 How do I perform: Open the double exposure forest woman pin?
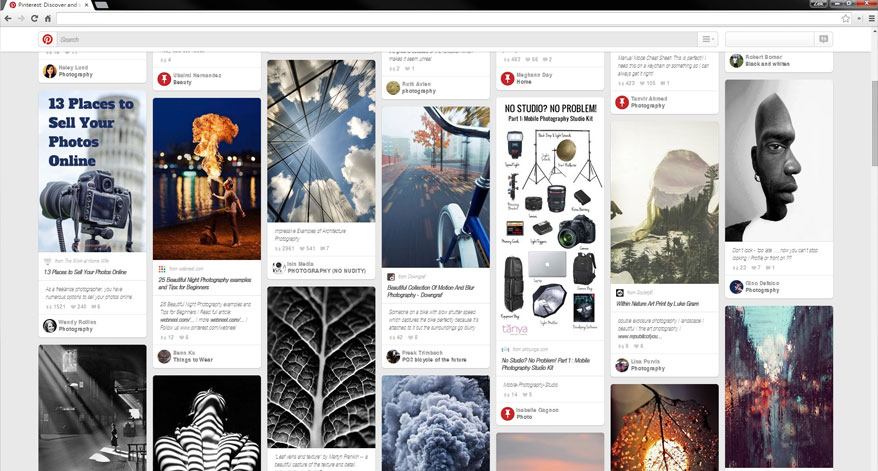coord(665,203)
